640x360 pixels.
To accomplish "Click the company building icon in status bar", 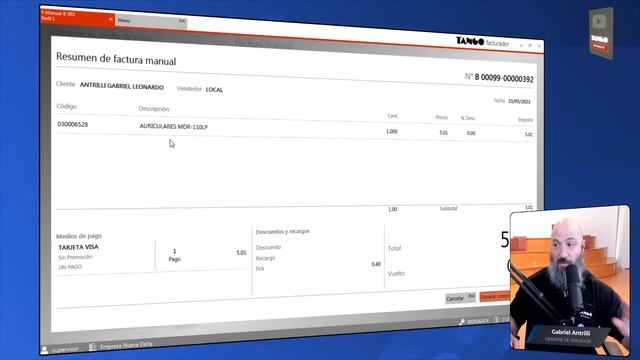I will (93, 347).
